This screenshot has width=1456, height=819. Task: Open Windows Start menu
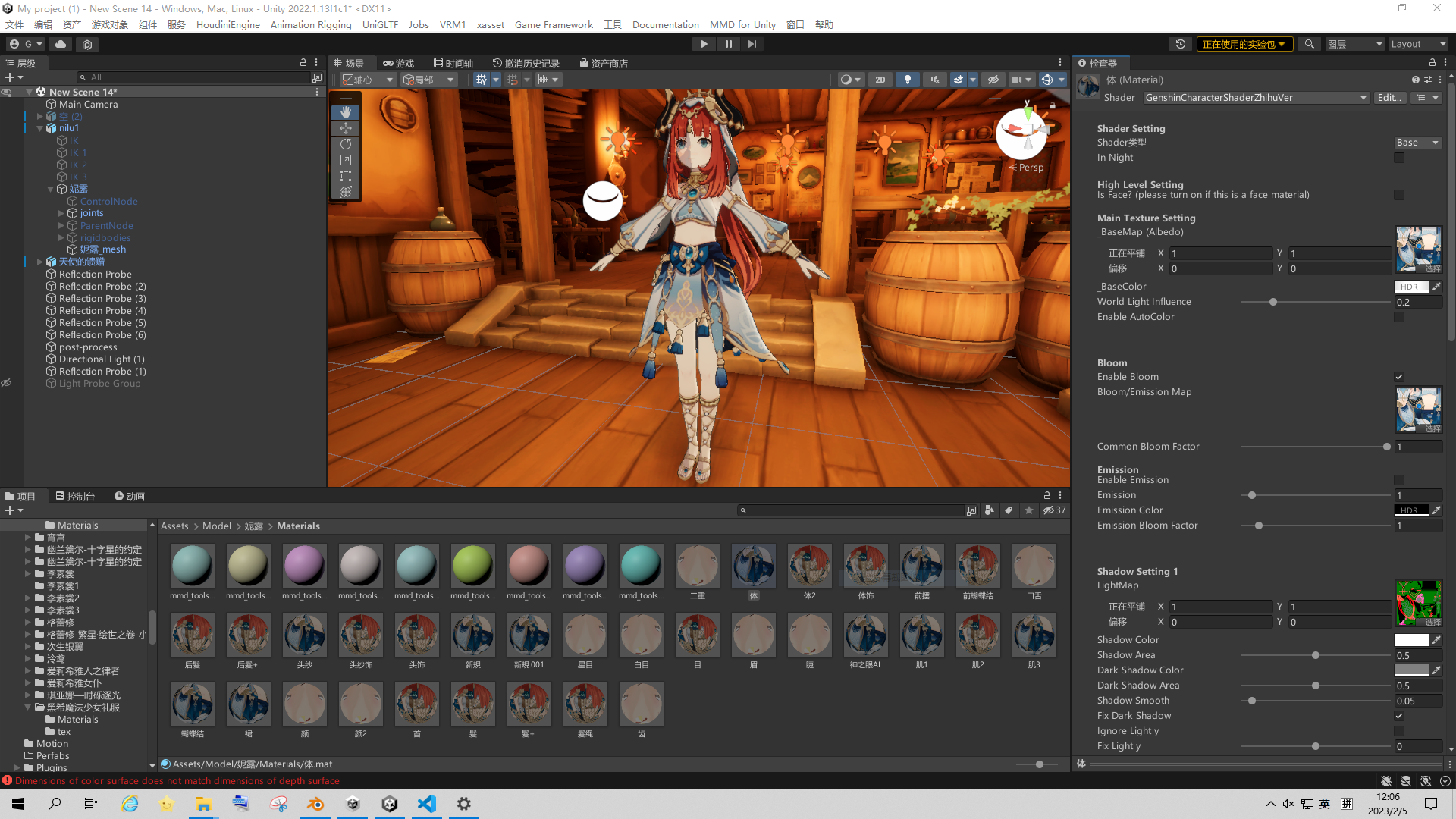[18, 804]
